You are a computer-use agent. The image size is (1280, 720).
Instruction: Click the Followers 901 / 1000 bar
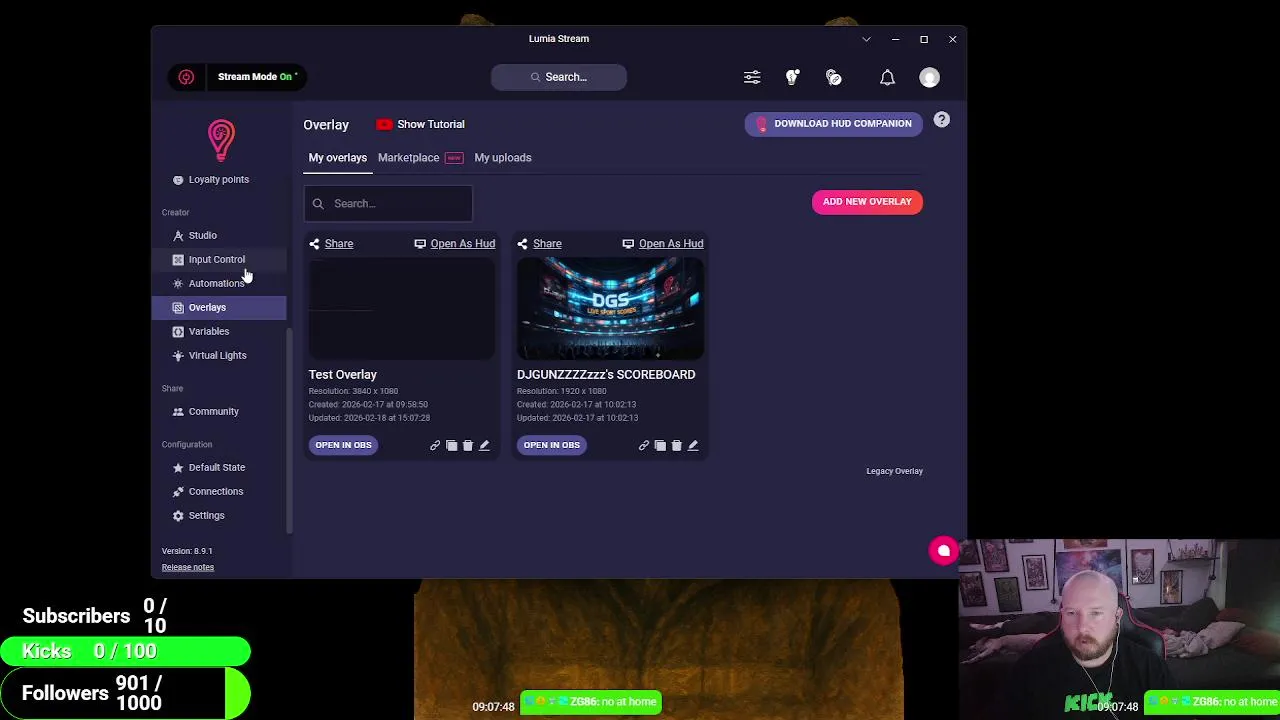pyautogui.click(x=125, y=693)
